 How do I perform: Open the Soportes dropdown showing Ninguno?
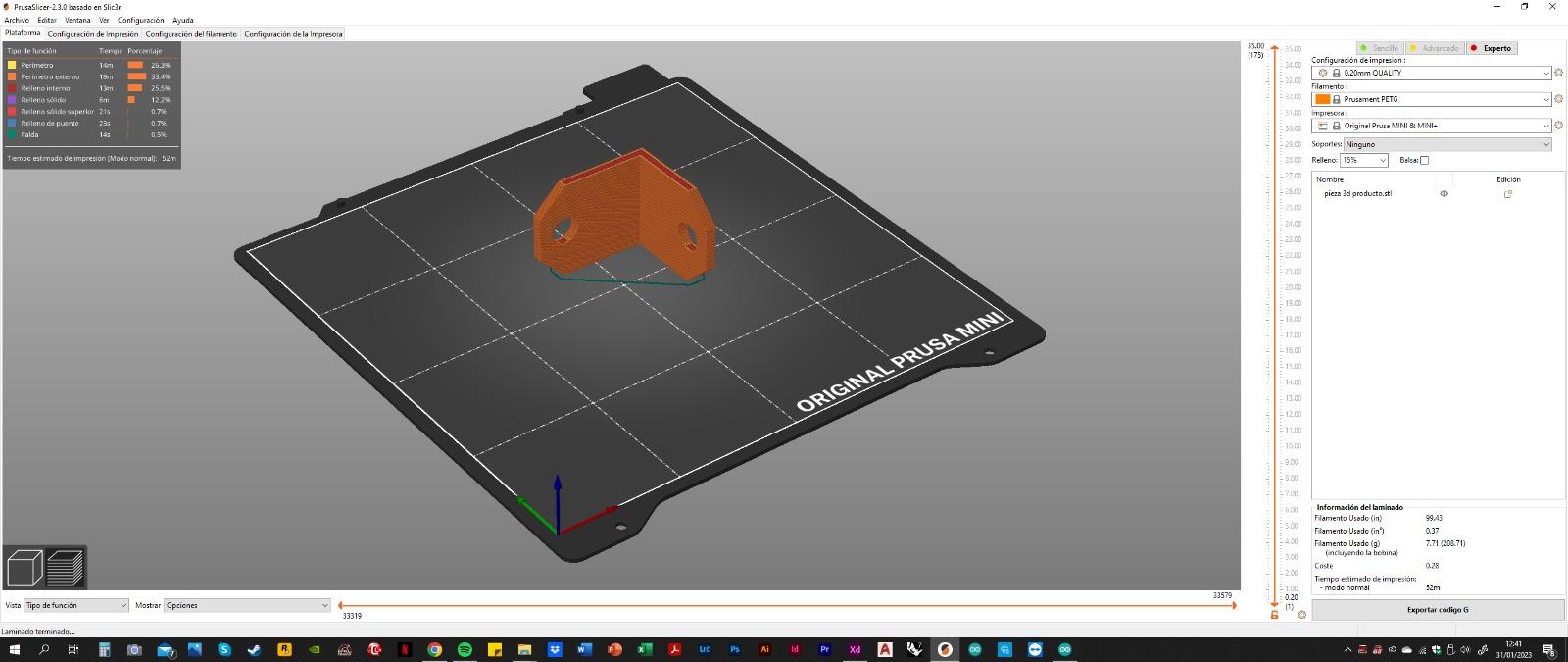coord(1447,144)
